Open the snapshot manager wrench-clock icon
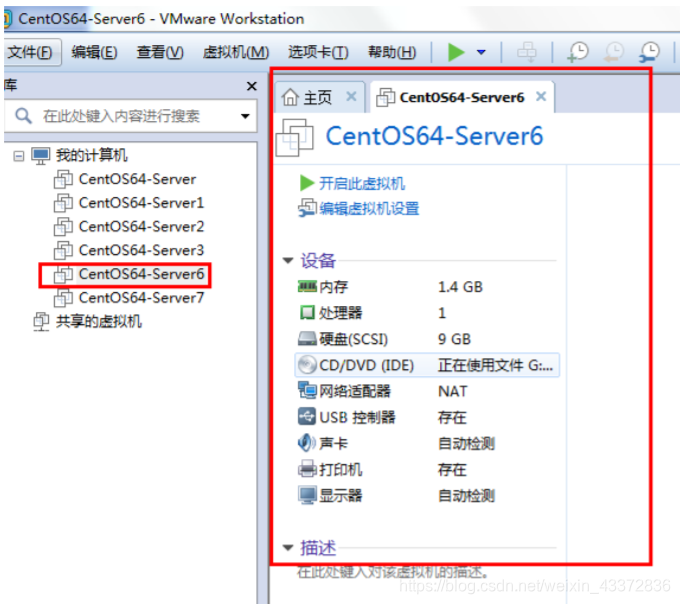 (649, 52)
